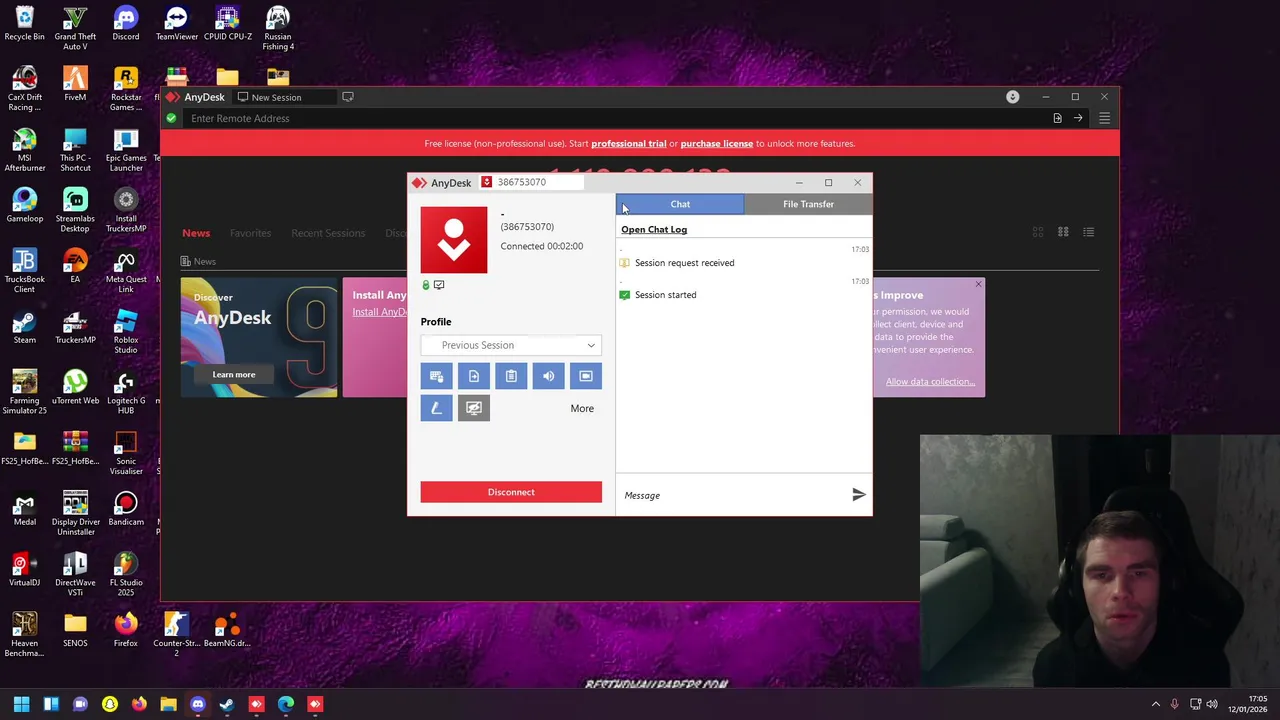Viewport: 1280px width, 720px height.
Task: Switch to the File Transfer tab
Action: coord(808,204)
